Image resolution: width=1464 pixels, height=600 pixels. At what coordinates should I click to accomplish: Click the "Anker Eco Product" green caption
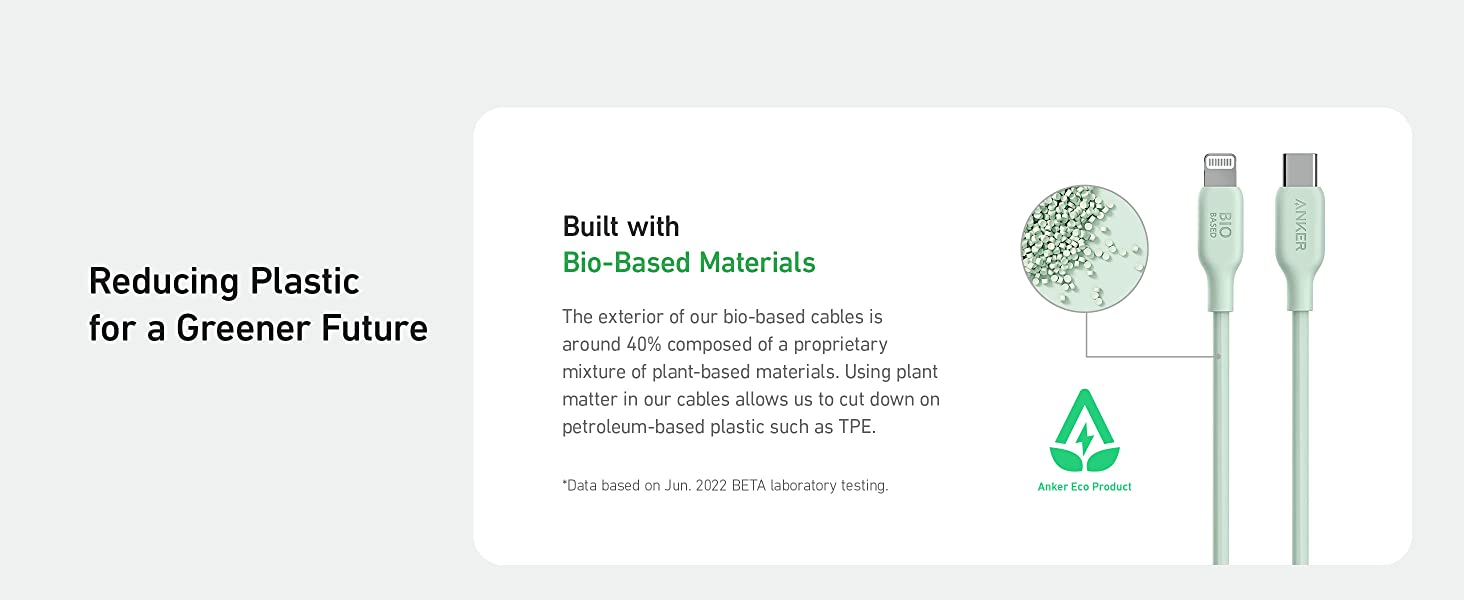click(x=1084, y=487)
